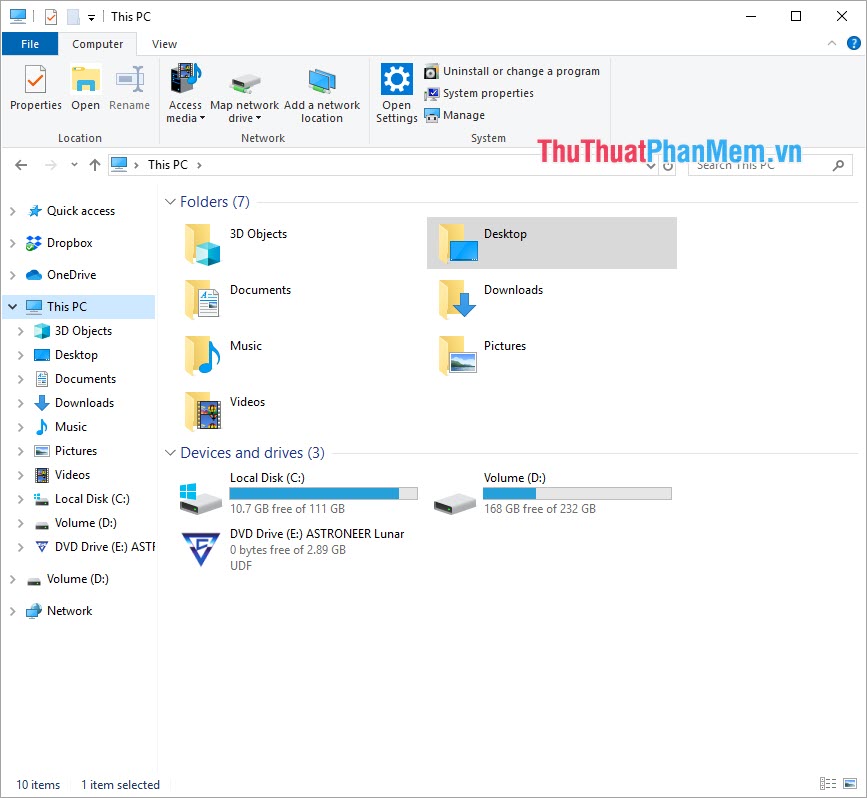Select the Computer ribbon tab
This screenshot has height=798, width=867.
point(97,43)
